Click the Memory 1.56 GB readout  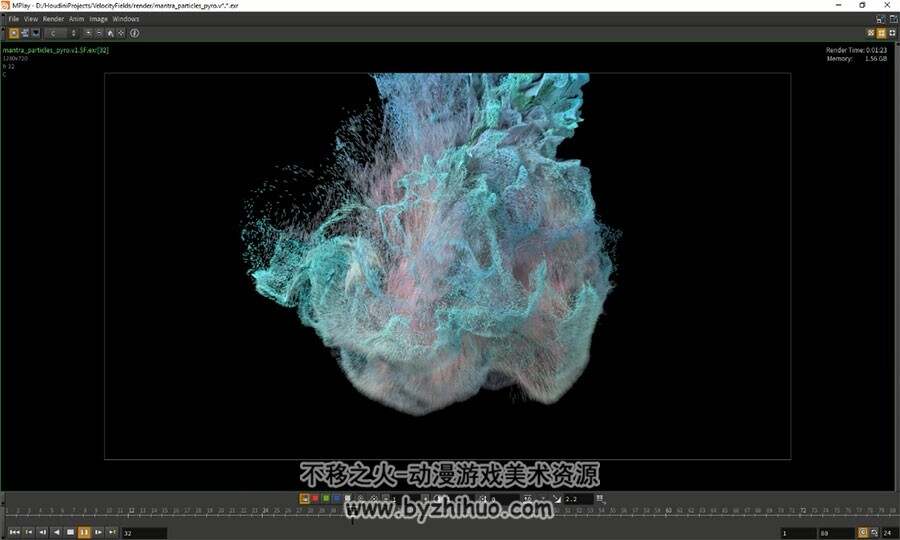[856, 59]
